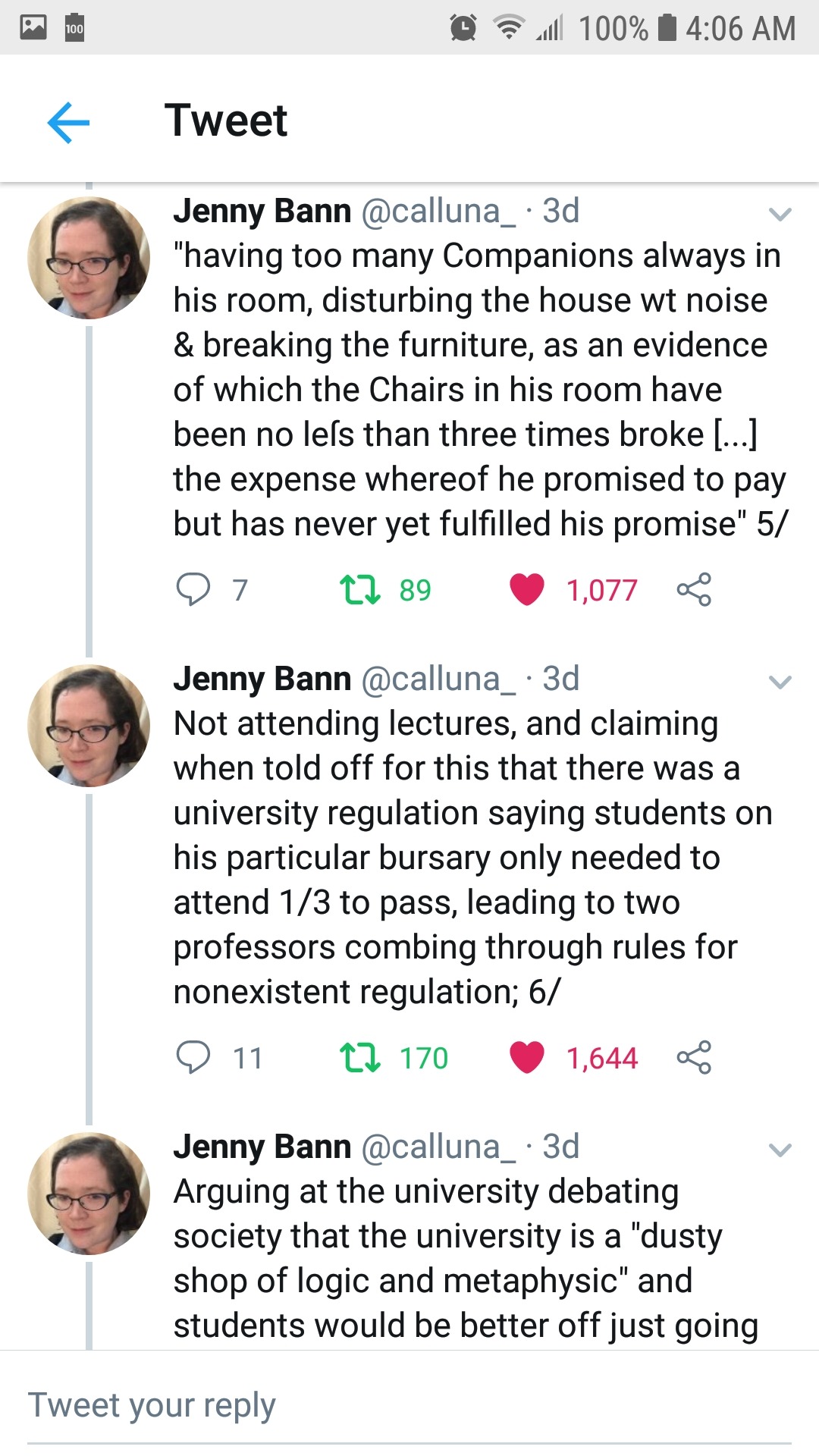
Task: Share the tweet ending with 6/
Action: click(x=694, y=1057)
